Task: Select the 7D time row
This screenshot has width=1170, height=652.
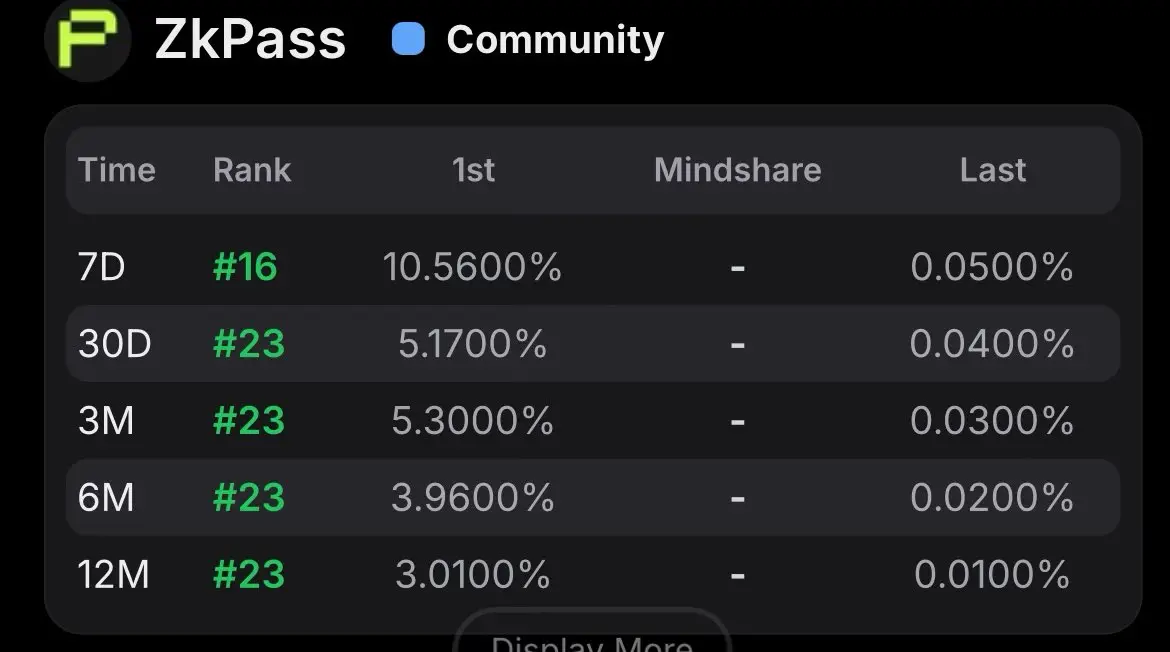Action: coord(101,267)
